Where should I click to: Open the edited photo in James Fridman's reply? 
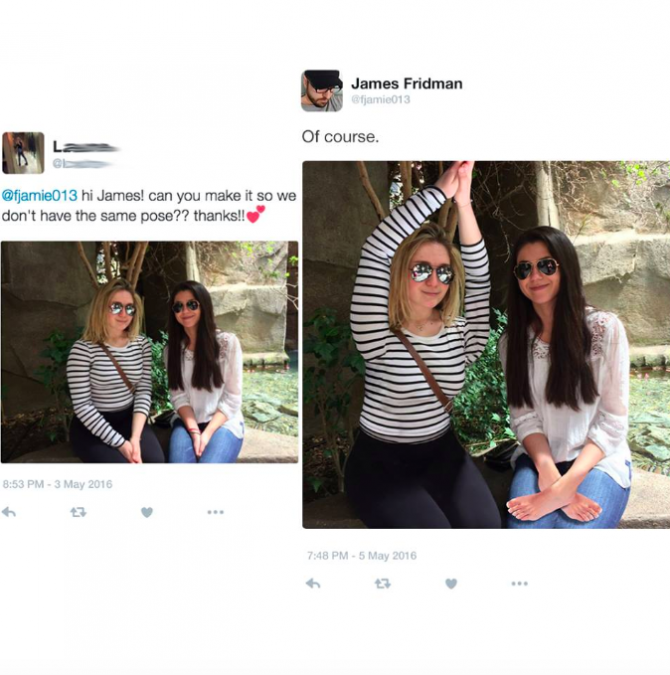[486, 344]
